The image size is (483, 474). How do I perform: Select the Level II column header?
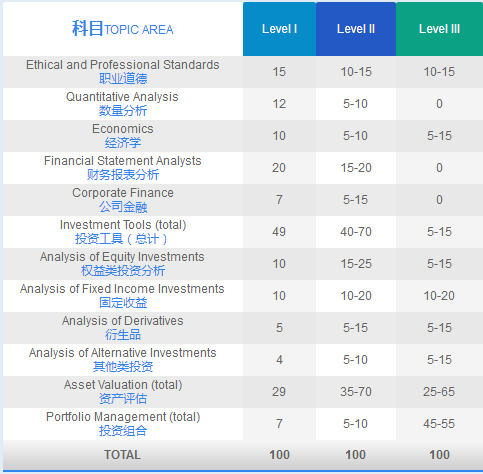pyautogui.click(x=356, y=29)
